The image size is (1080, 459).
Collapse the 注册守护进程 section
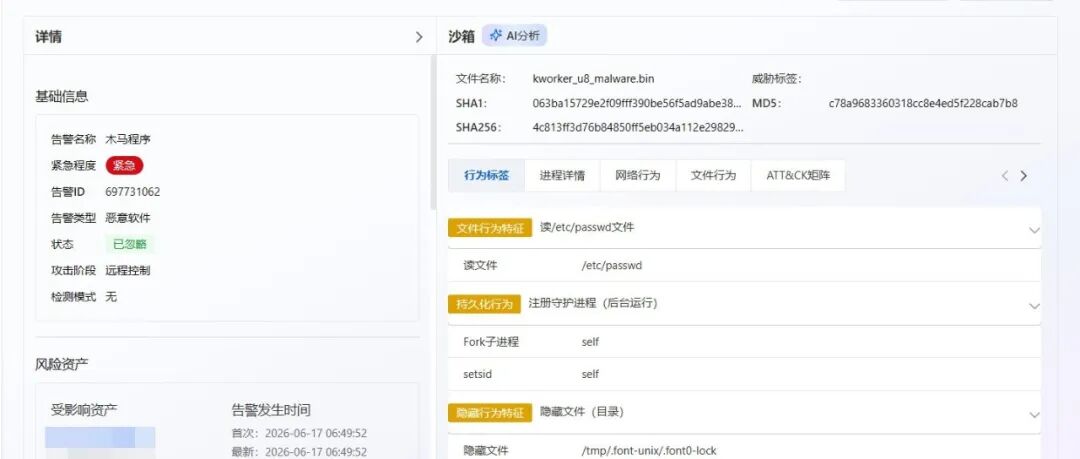pos(1034,305)
